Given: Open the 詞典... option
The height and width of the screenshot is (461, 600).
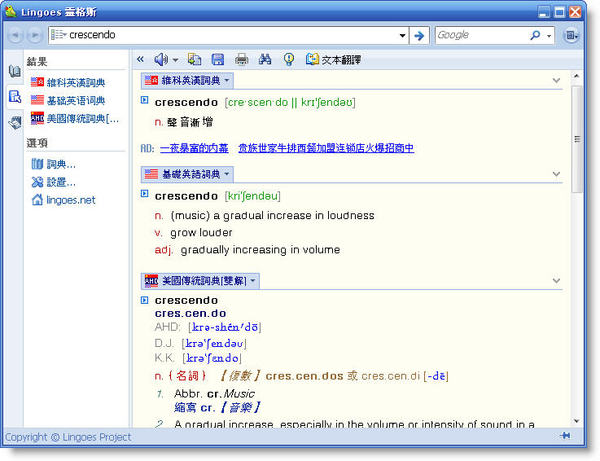Looking at the screenshot, I should point(54,164).
